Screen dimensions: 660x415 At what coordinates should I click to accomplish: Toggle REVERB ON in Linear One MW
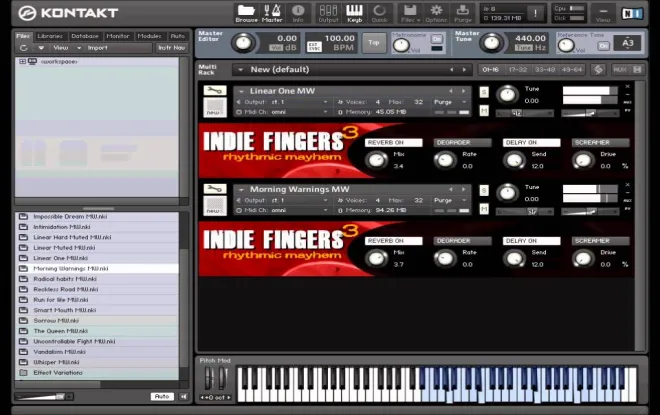point(394,143)
